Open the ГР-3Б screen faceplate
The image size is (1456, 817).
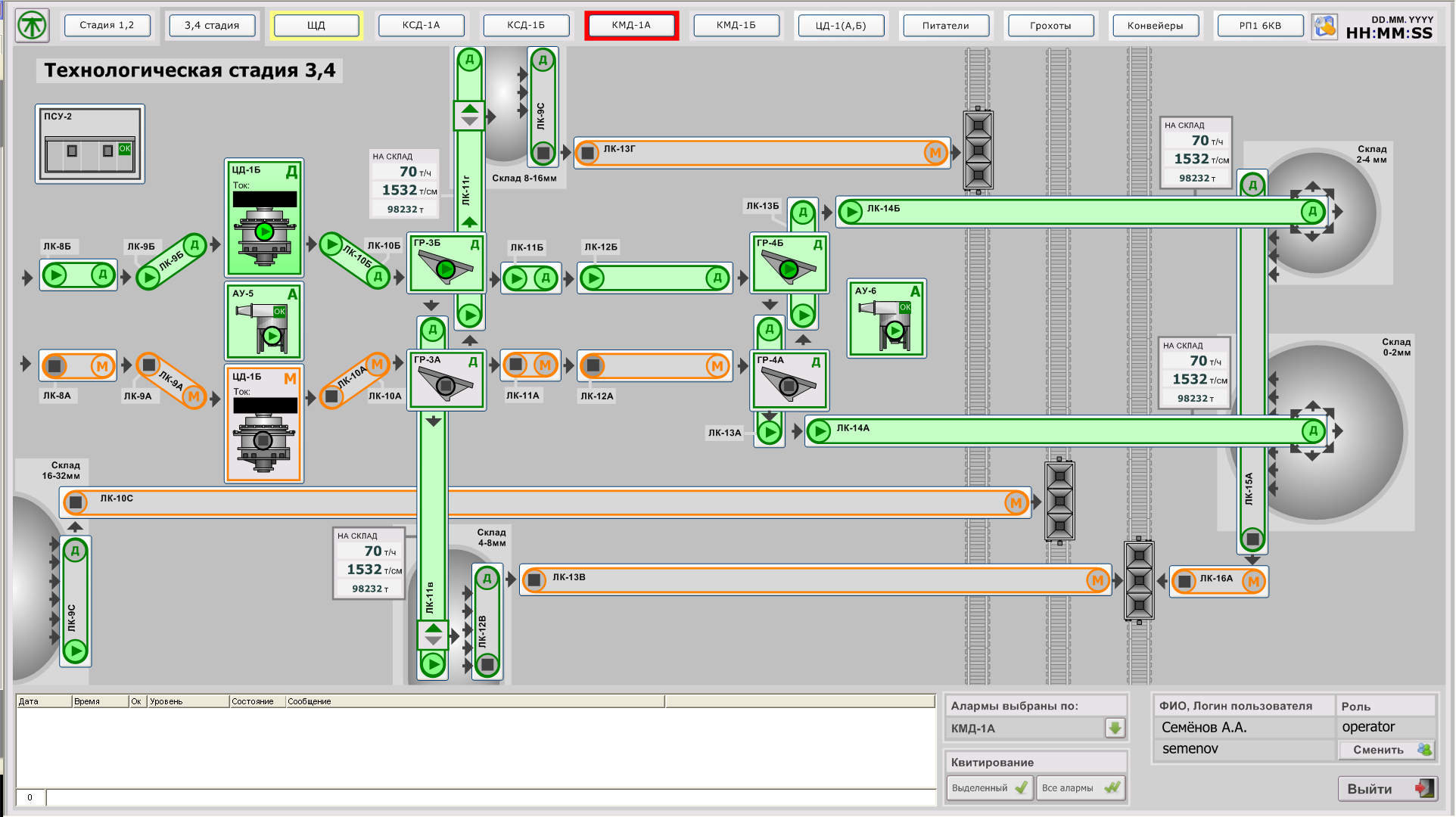(x=446, y=263)
